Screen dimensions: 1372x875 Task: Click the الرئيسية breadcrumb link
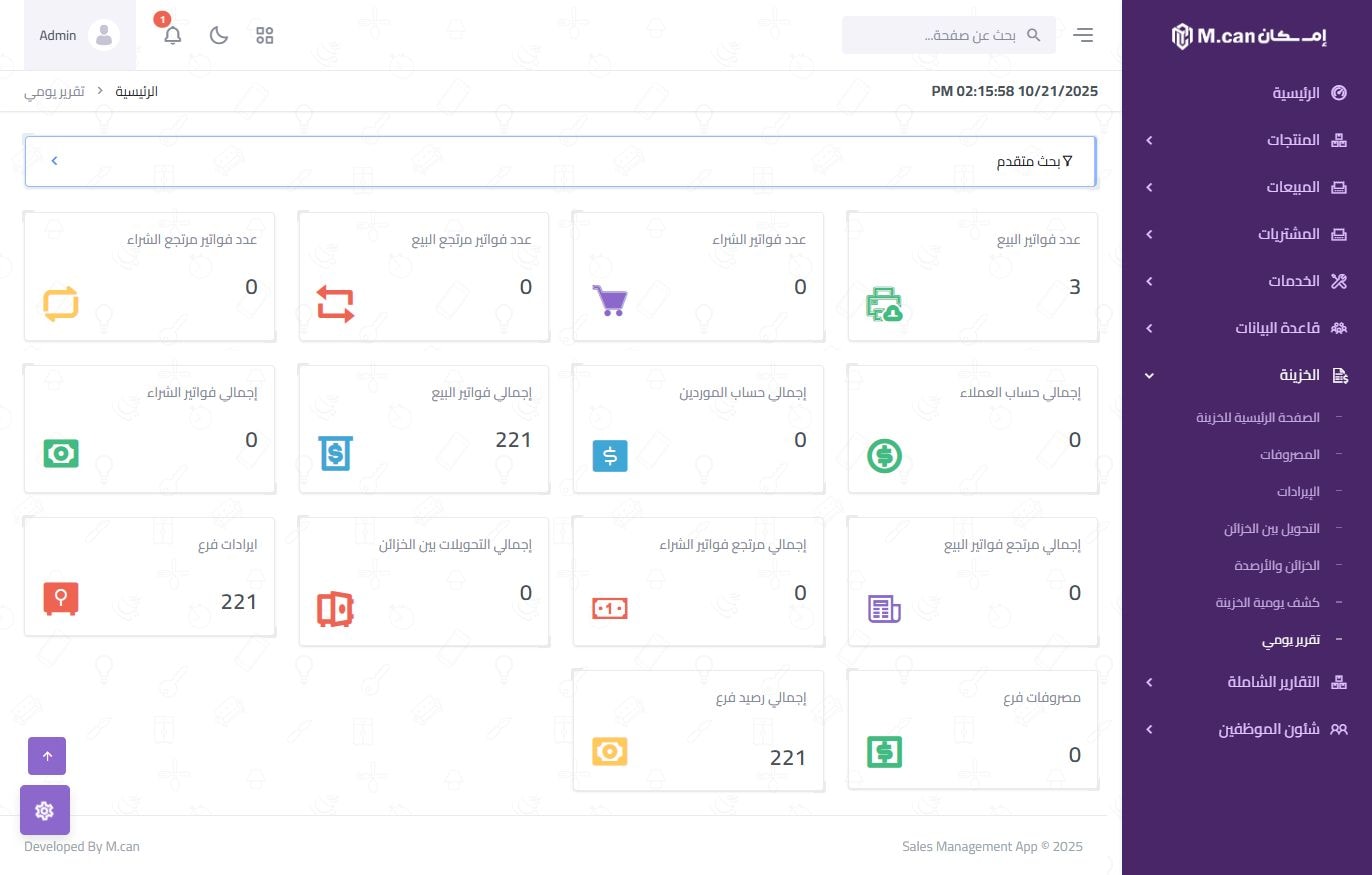click(x=137, y=91)
